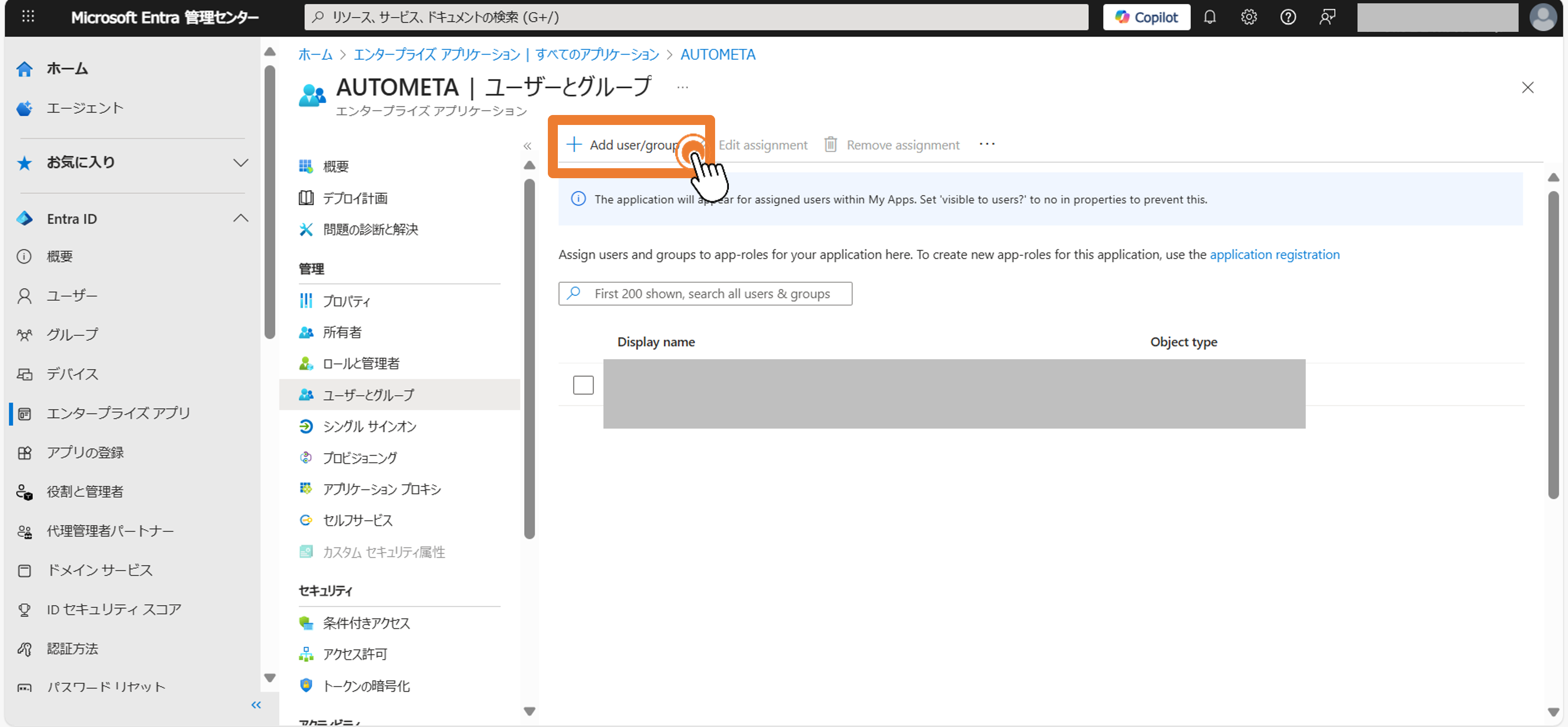The image size is (1568, 727).
Task: Open the app launcher waffle menu
Action: pyautogui.click(x=28, y=17)
